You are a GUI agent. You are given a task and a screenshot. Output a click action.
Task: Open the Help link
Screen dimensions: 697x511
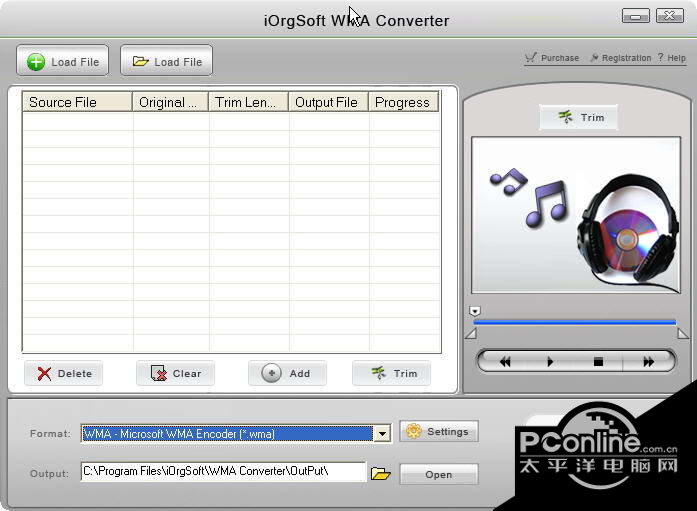click(672, 58)
